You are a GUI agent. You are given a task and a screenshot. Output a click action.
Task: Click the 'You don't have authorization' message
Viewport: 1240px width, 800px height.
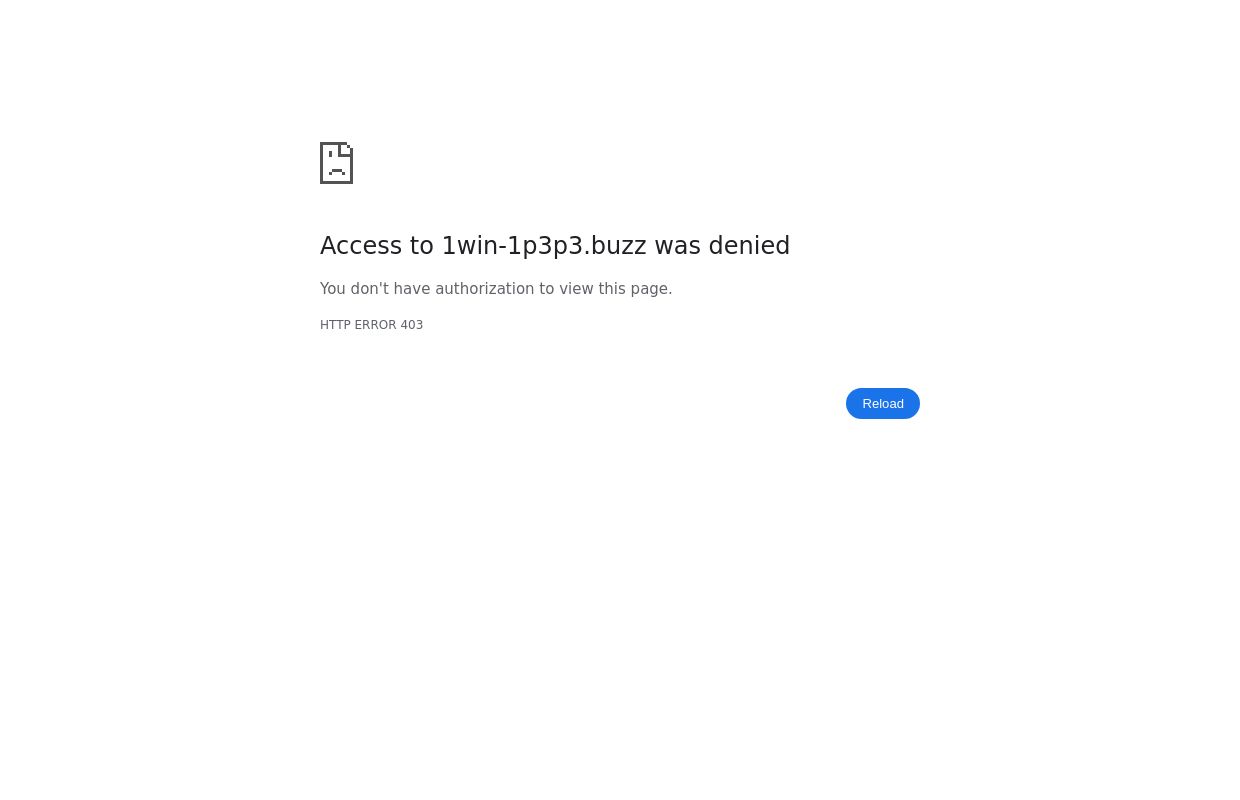click(496, 289)
